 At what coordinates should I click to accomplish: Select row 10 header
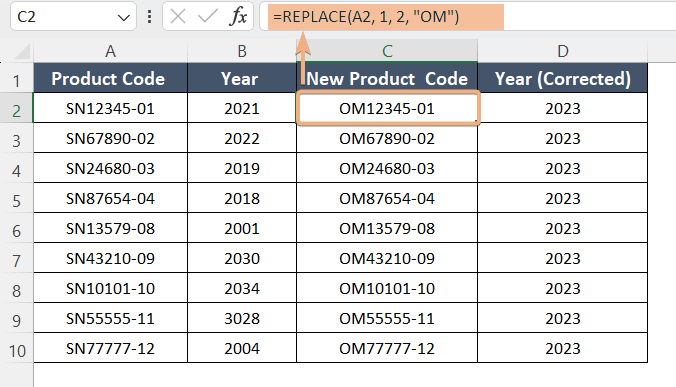16,349
